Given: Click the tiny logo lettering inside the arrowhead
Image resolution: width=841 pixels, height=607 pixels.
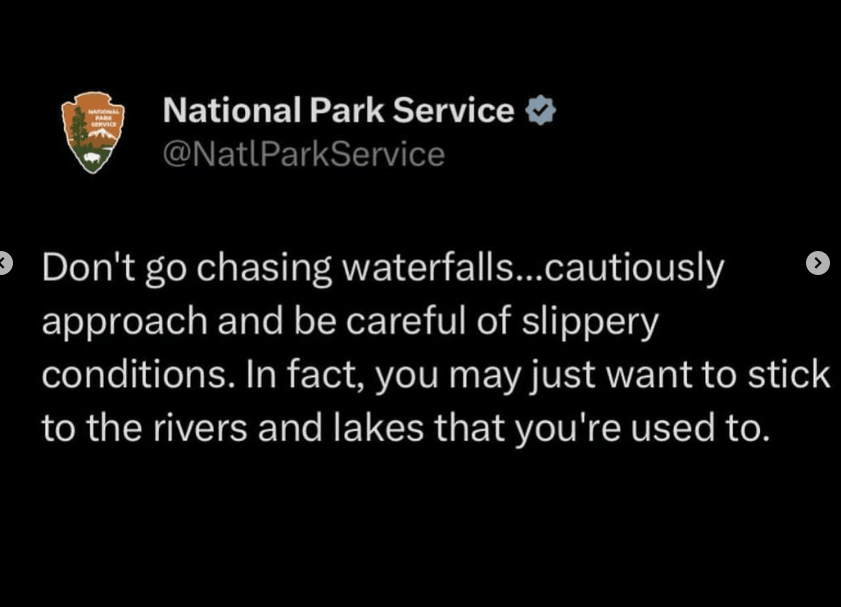Looking at the screenshot, I should point(102,116).
